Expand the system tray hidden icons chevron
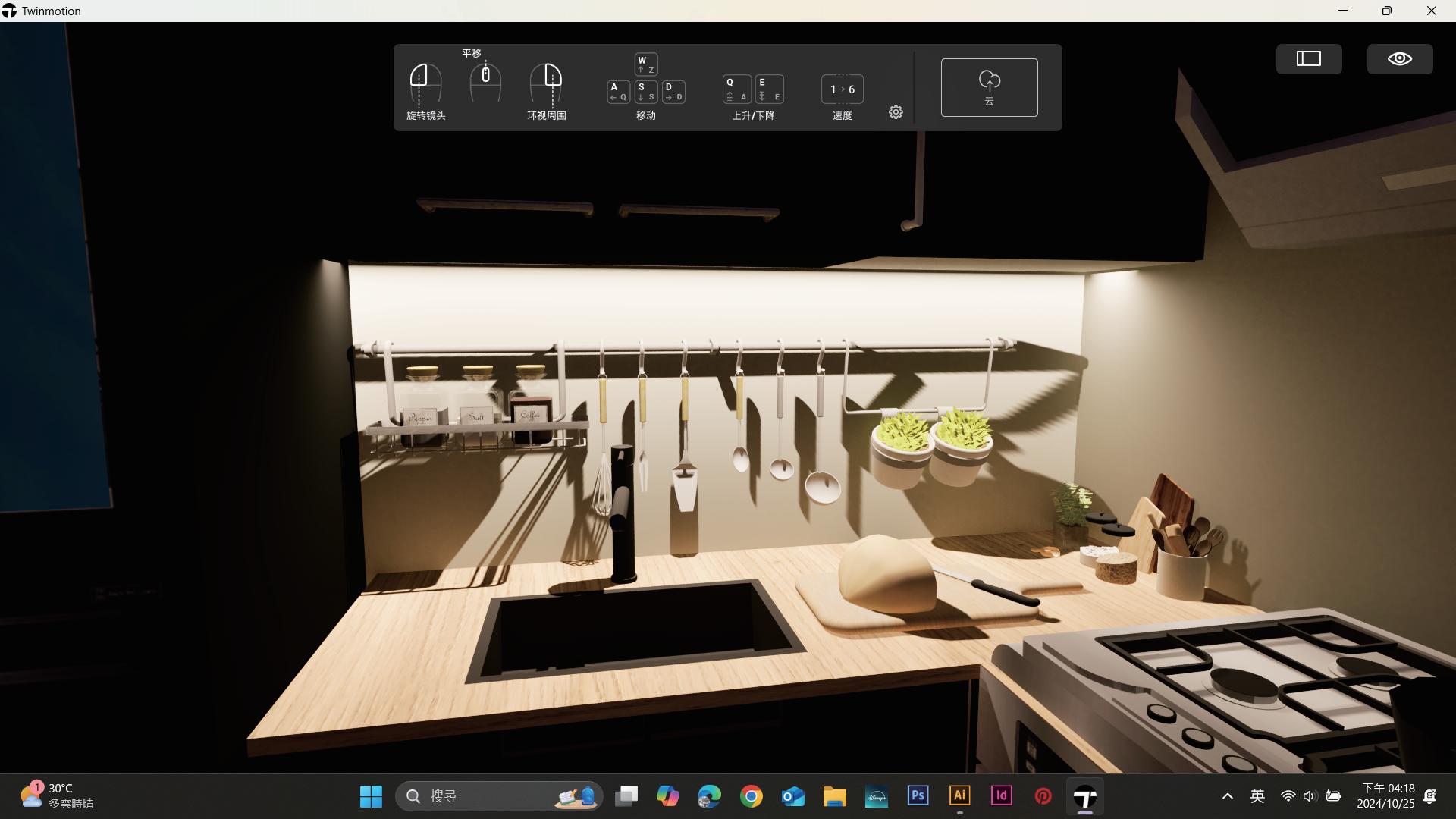The height and width of the screenshot is (819, 1456). point(1227,796)
